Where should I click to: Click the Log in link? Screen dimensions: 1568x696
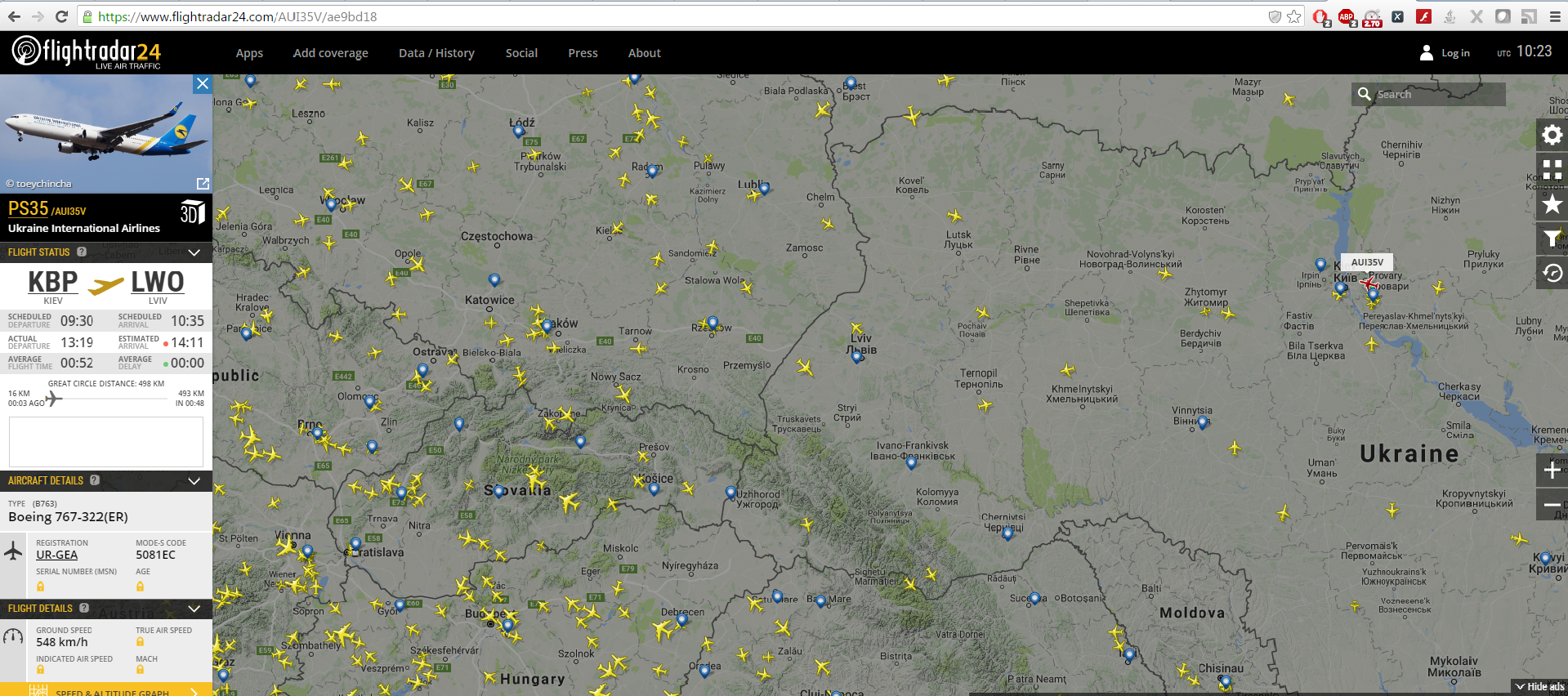click(x=1454, y=53)
